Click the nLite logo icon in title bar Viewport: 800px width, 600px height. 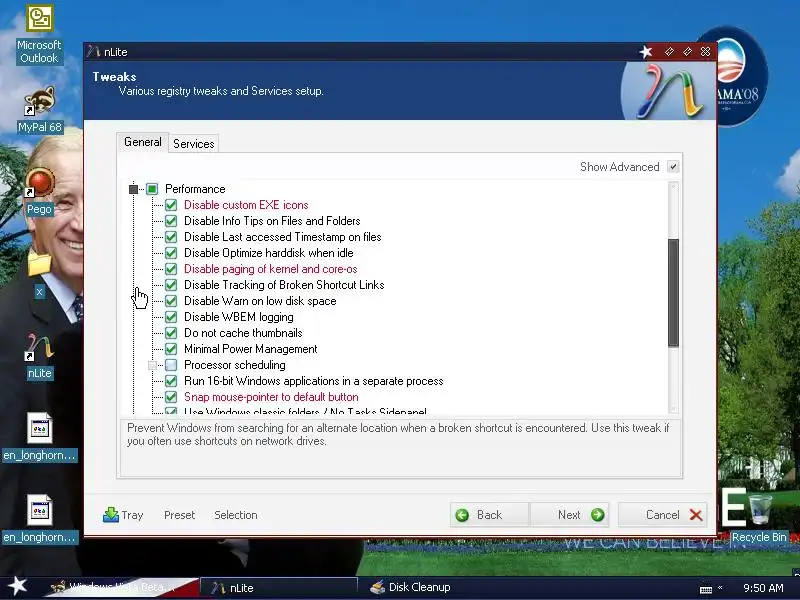[x=93, y=52]
